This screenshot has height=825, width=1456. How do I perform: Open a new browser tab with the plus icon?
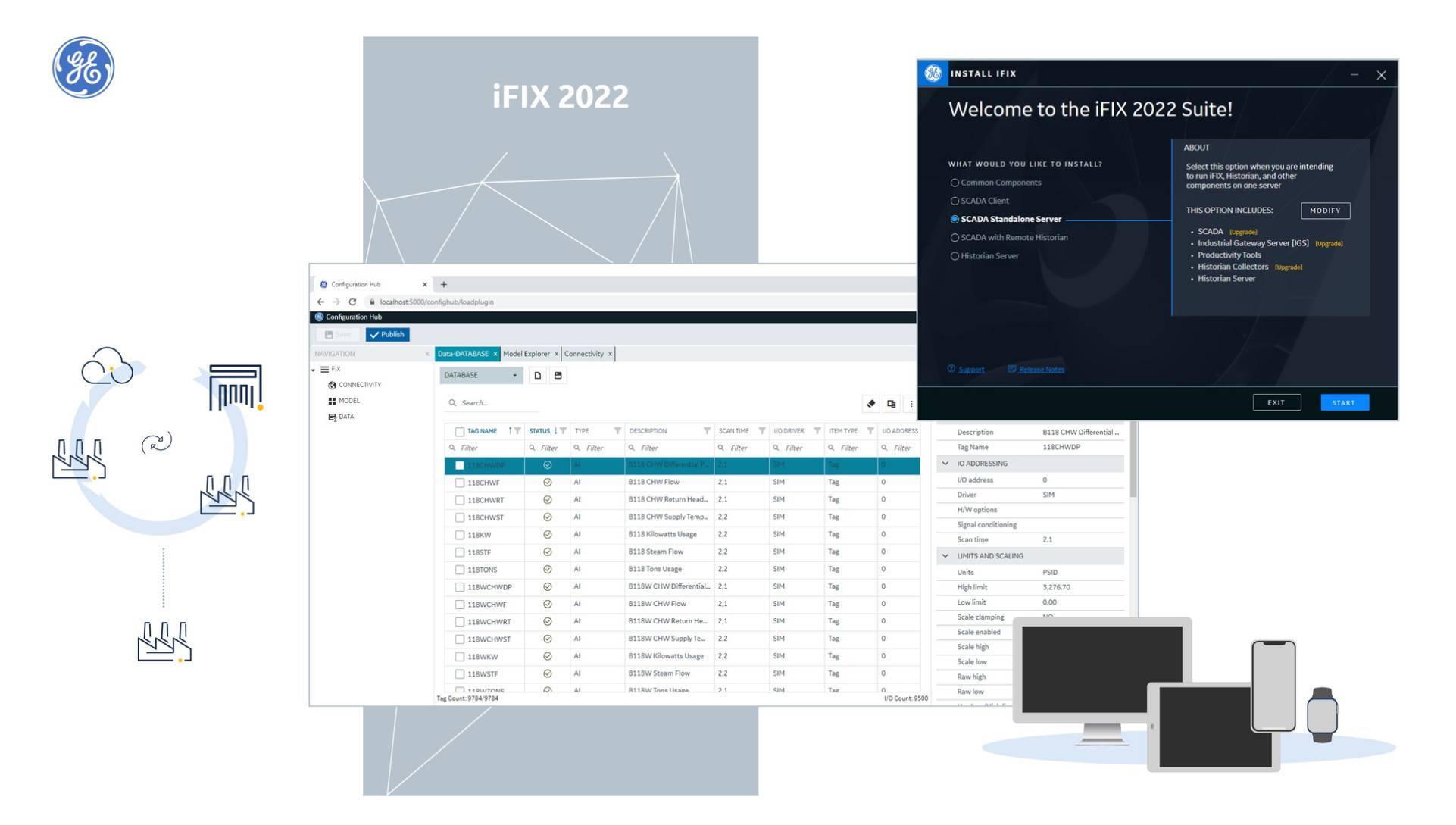tap(444, 285)
